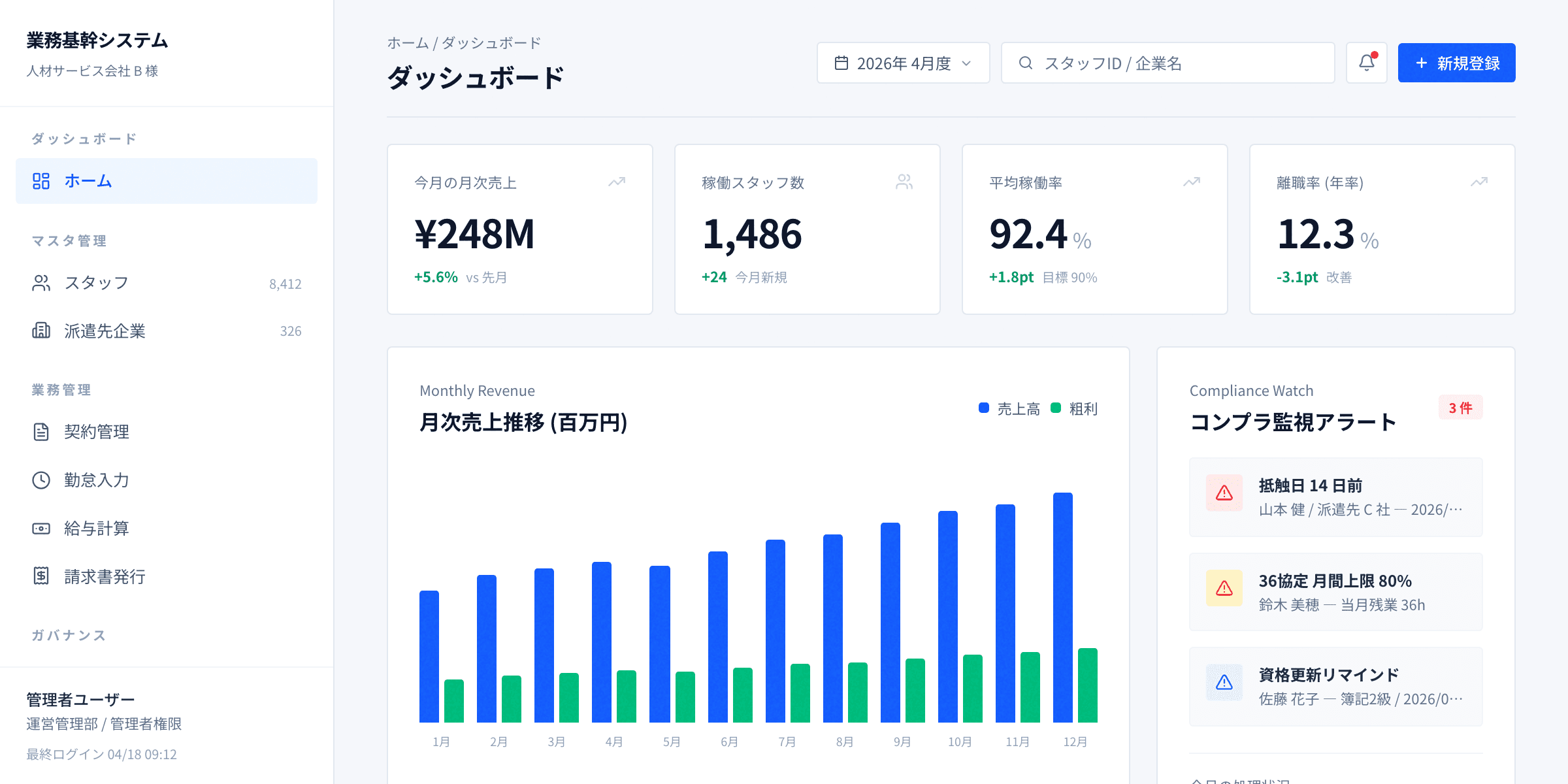Click the 勤怠入力 clock icon
This screenshot has height=784, width=1568.
point(42,480)
